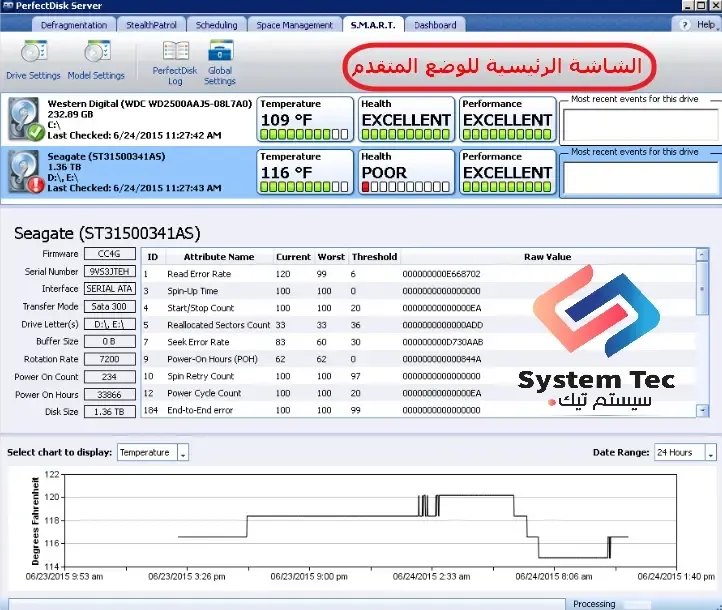The height and width of the screenshot is (610, 722).
Task: Open the Help menu
Action: [705, 25]
